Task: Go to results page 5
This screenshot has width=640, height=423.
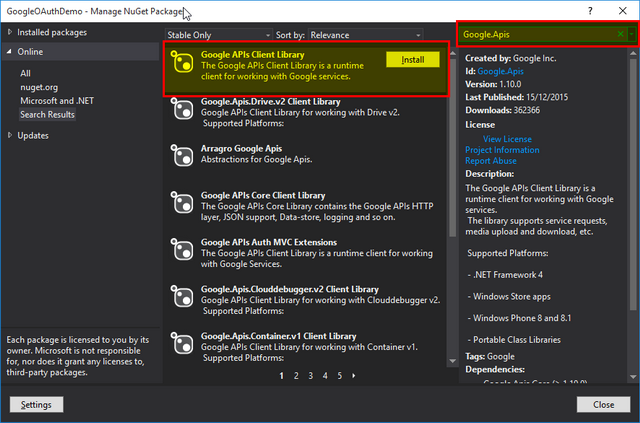Action: pos(340,376)
